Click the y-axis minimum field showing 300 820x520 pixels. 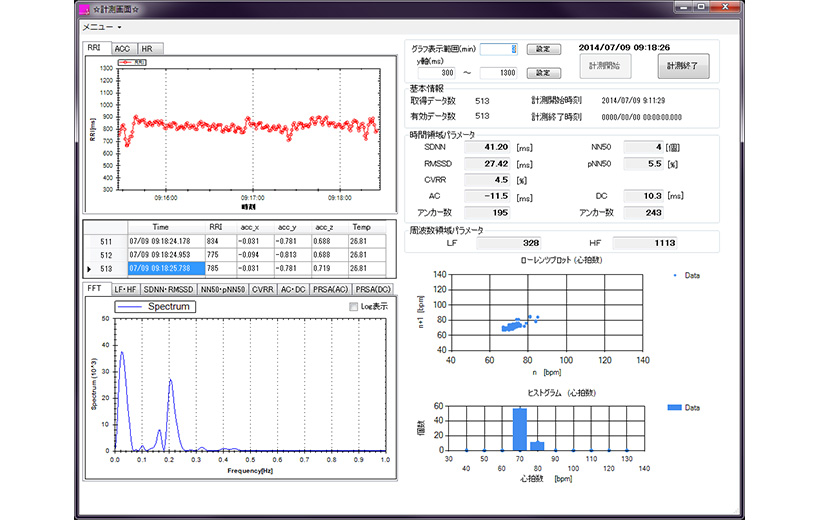pyautogui.click(x=435, y=73)
